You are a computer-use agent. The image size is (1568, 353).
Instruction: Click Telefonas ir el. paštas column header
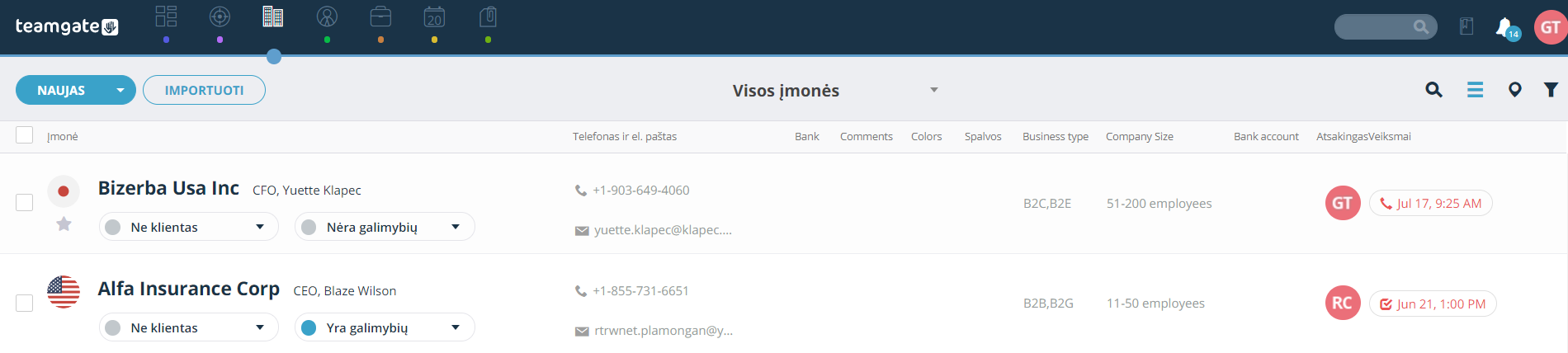tap(625, 137)
